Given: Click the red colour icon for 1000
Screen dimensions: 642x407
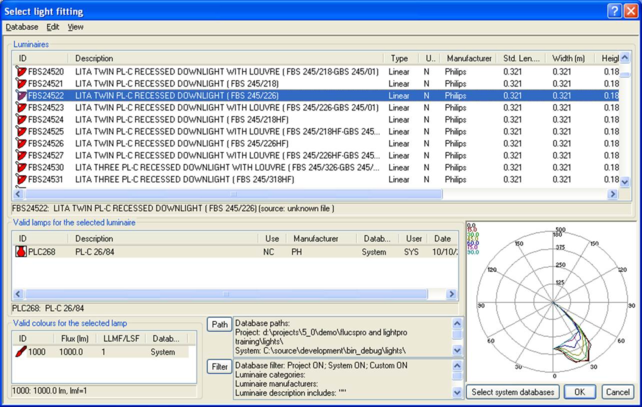Looking at the screenshot, I should [x=21, y=352].
